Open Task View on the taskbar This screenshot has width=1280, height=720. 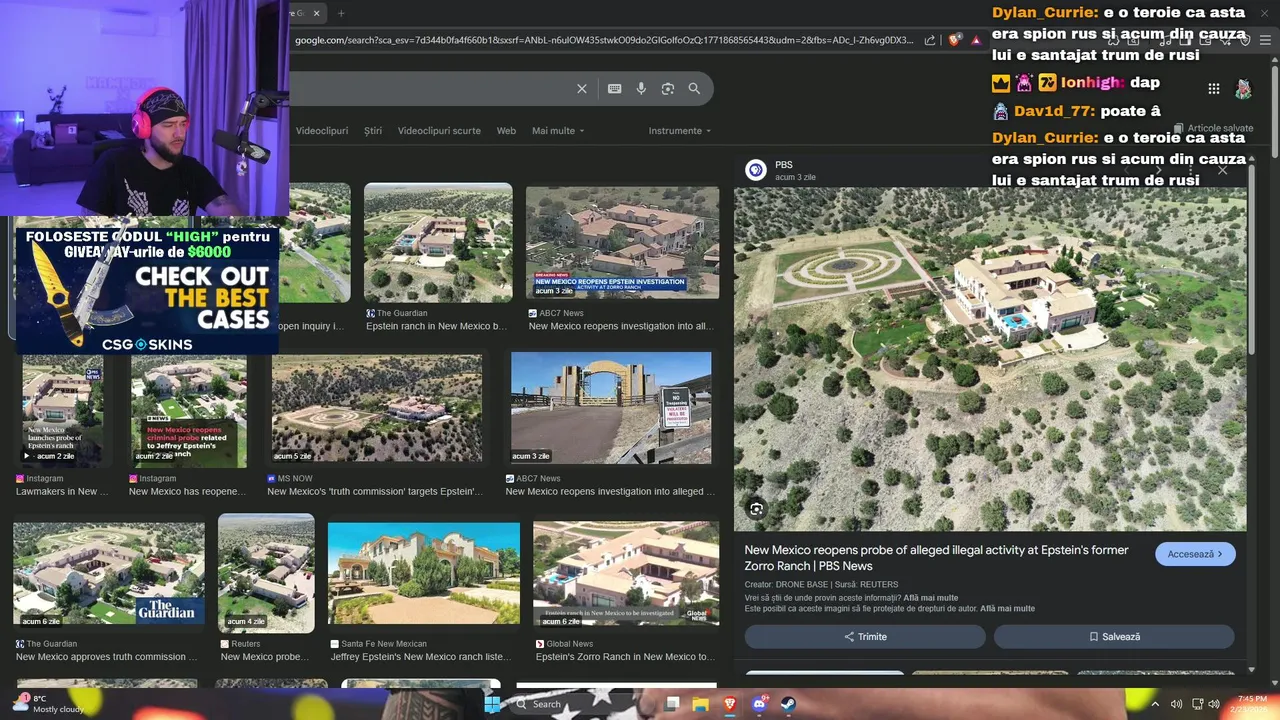pos(672,704)
